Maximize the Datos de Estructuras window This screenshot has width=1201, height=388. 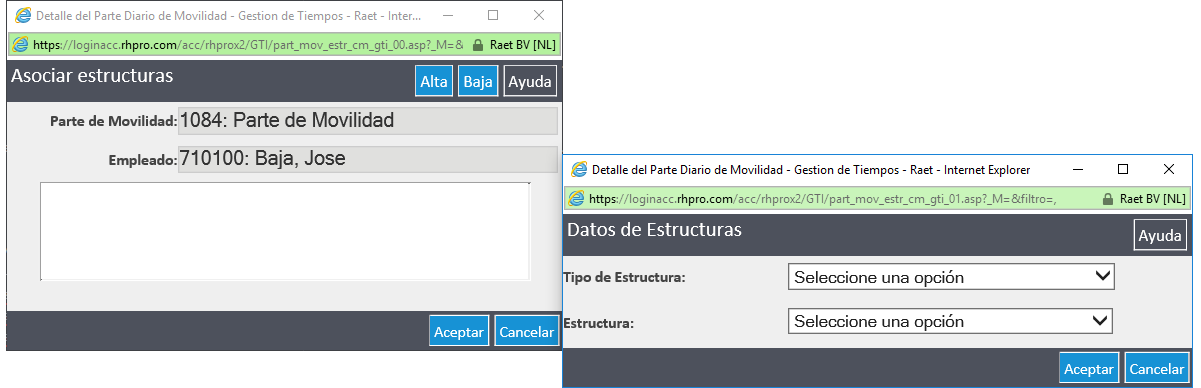pyautogui.click(x=1123, y=170)
